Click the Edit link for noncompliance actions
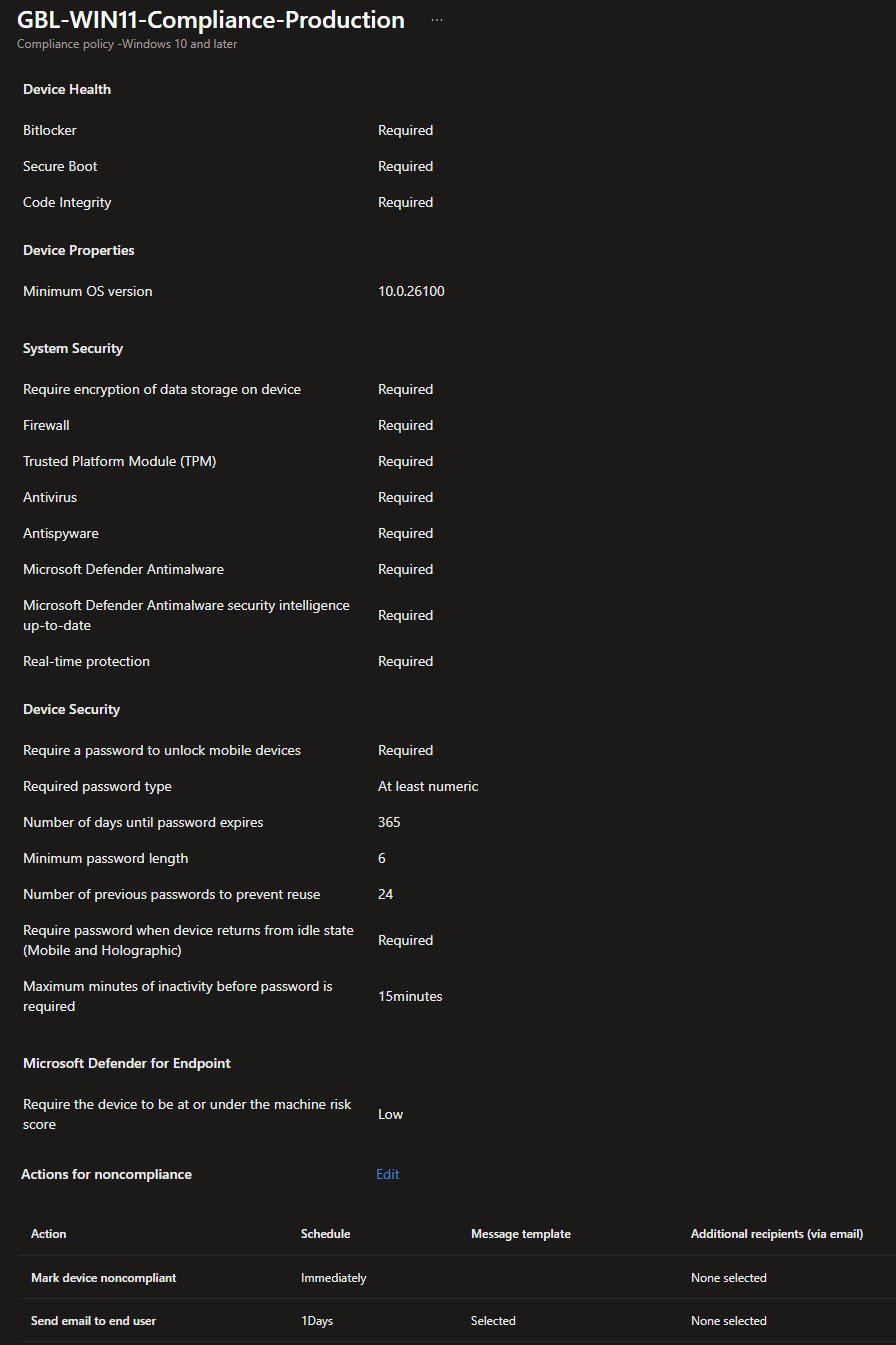Viewport: 896px width, 1345px height. [388, 1174]
